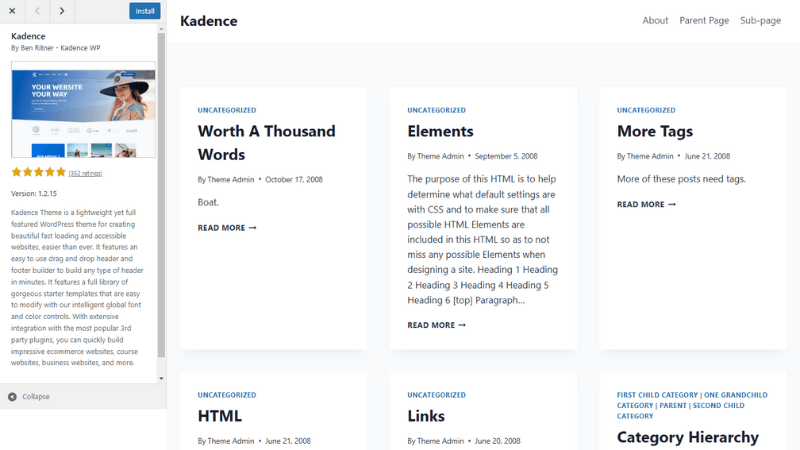Open the Links post title

tap(426, 416)
